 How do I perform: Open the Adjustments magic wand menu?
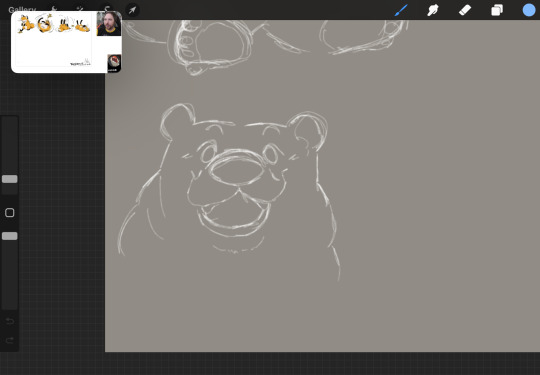[x=80, y=9]
